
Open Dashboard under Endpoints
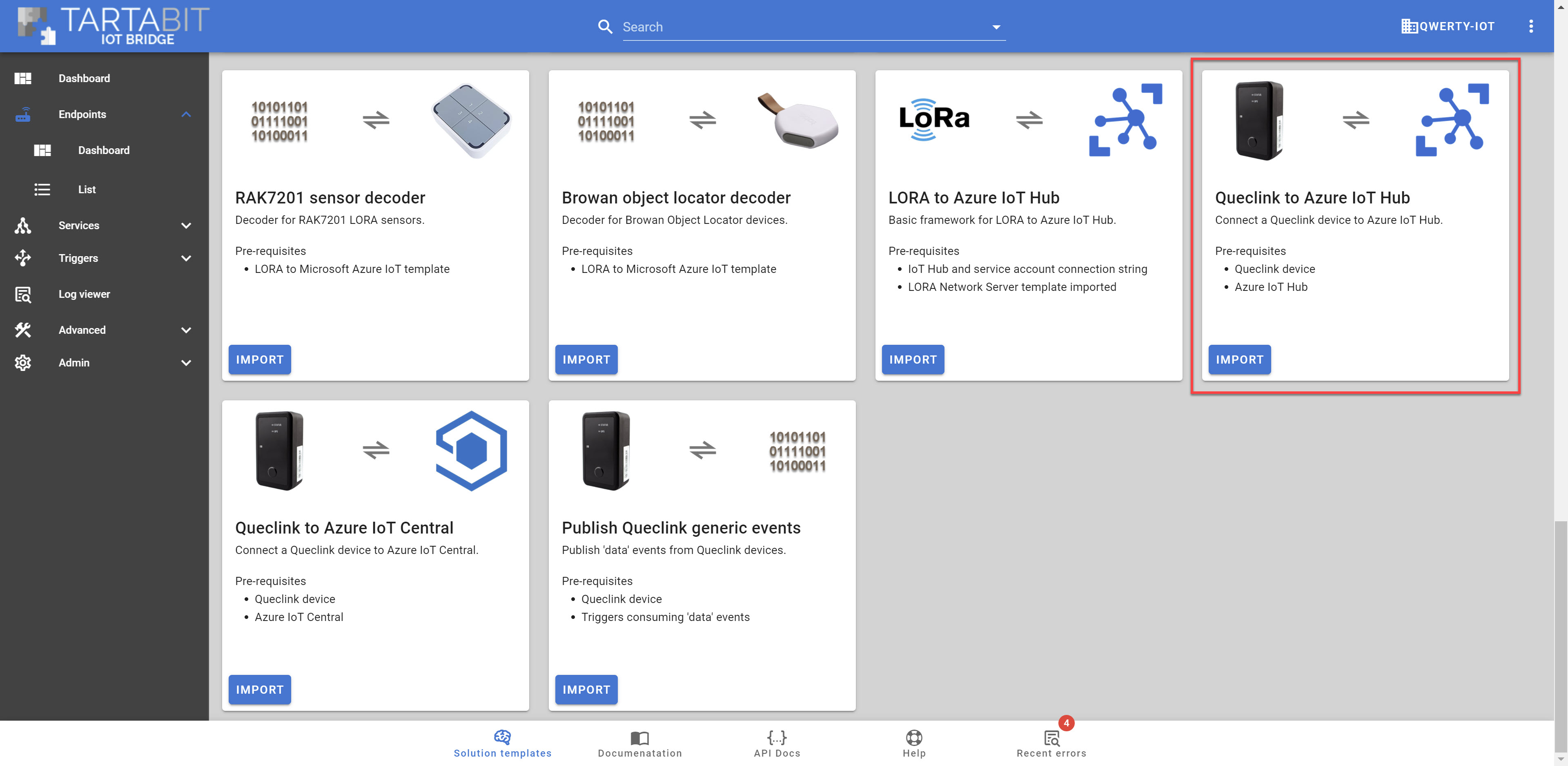point(104,150)
